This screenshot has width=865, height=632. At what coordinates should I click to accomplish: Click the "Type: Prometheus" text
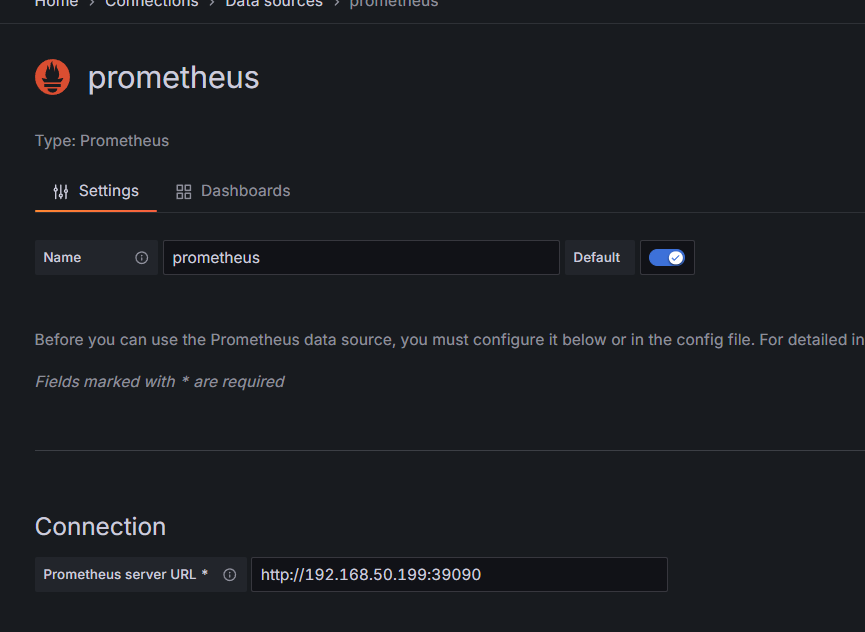click(102, 141)
